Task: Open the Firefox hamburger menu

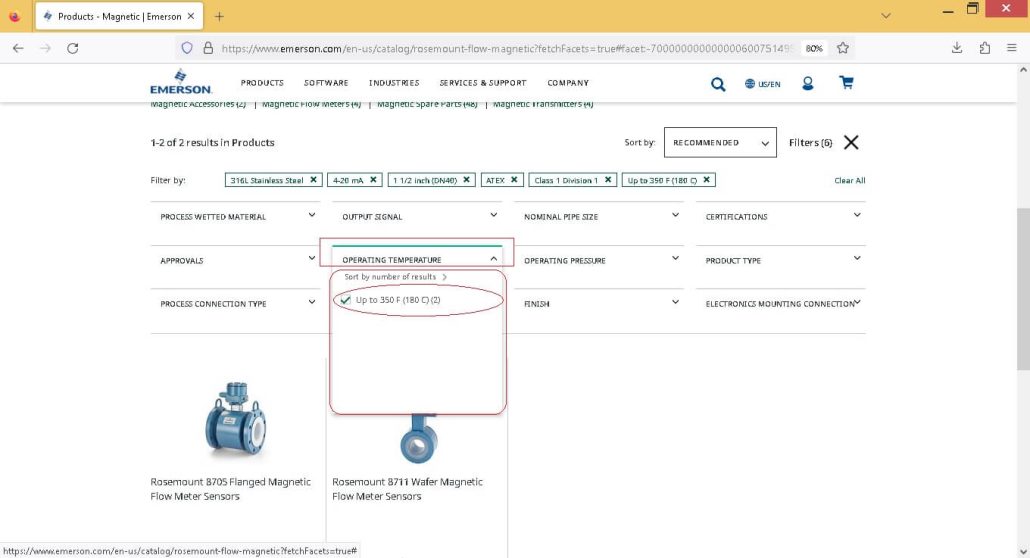Action: (x=1012, y=48)
